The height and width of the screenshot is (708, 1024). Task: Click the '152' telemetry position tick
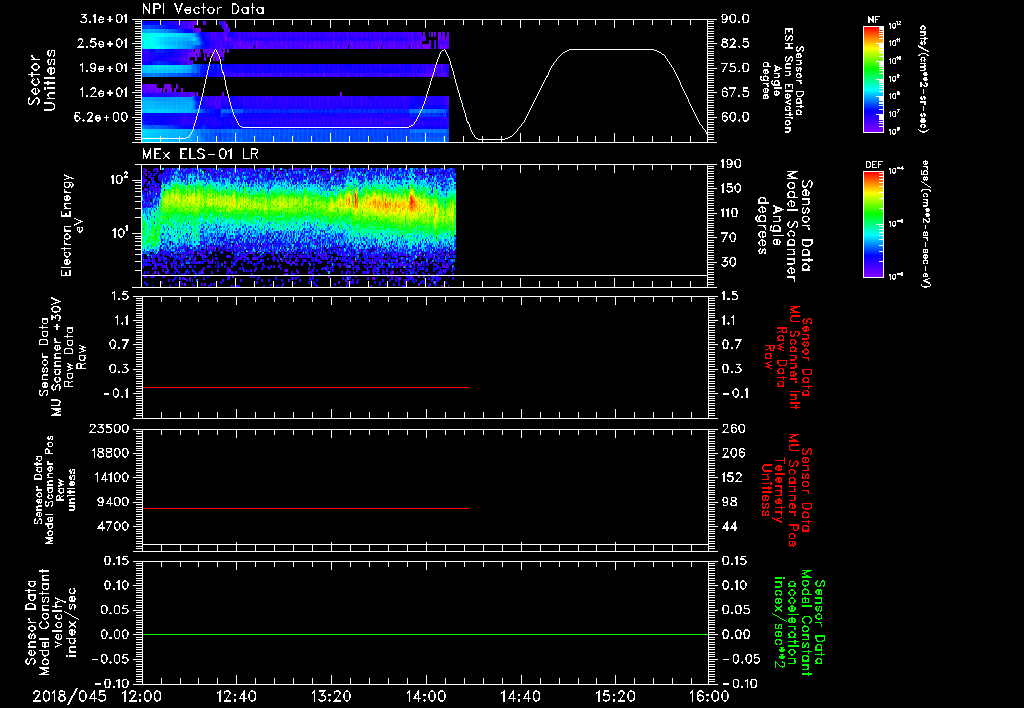(732, 477)
